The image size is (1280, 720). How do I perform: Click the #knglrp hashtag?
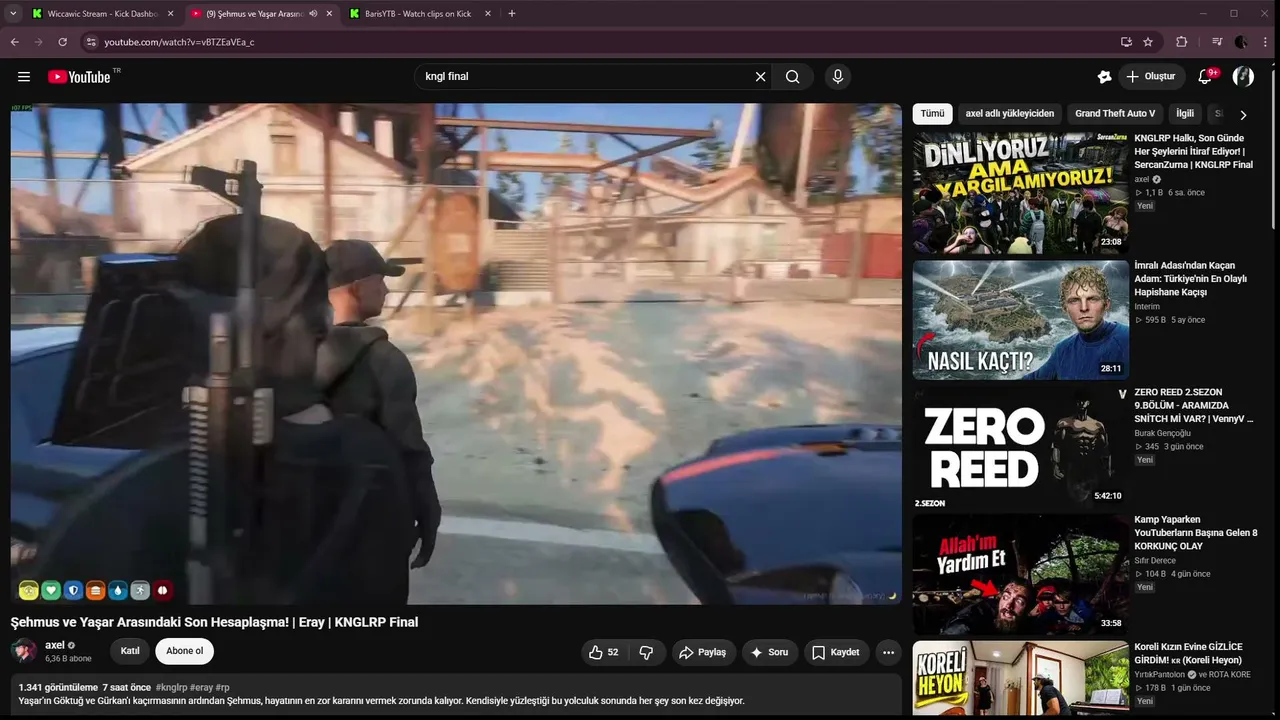[171, 688]
